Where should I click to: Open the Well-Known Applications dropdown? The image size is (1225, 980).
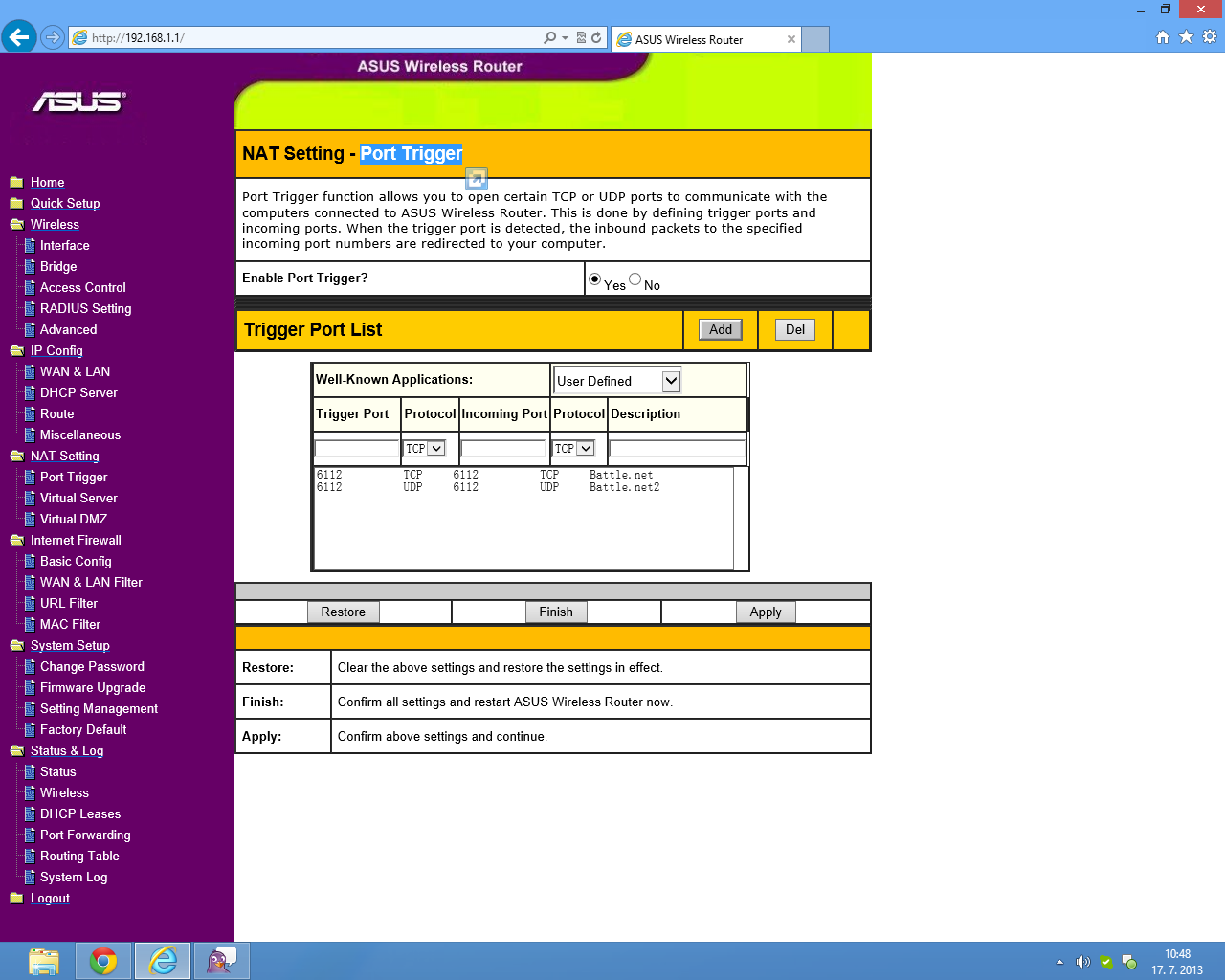pyautogui.click(x=617, y=381)
